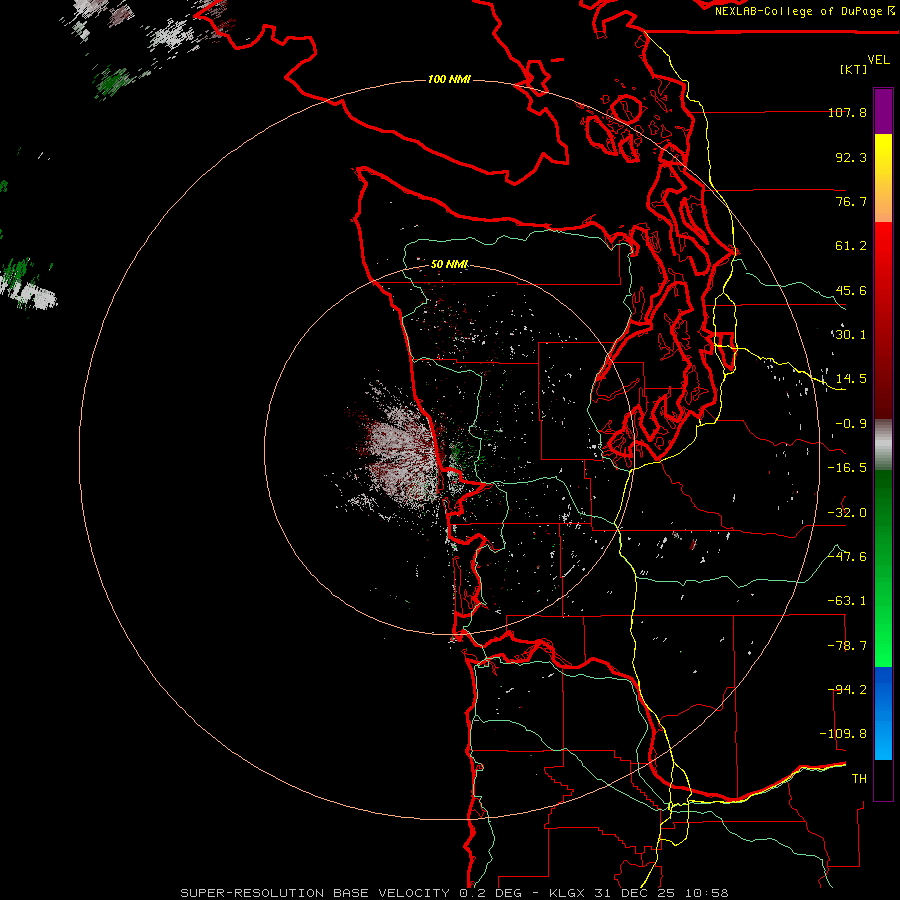Click the green band of the velocity scale

(883, 568)
